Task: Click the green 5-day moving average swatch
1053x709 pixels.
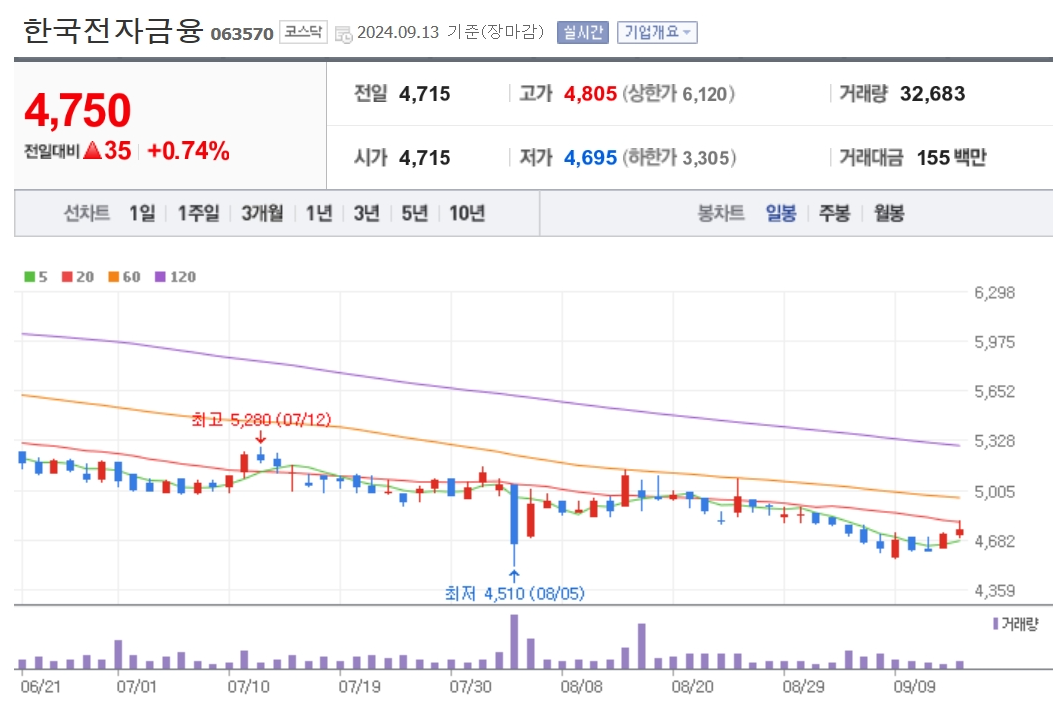Action: [30, 277]
